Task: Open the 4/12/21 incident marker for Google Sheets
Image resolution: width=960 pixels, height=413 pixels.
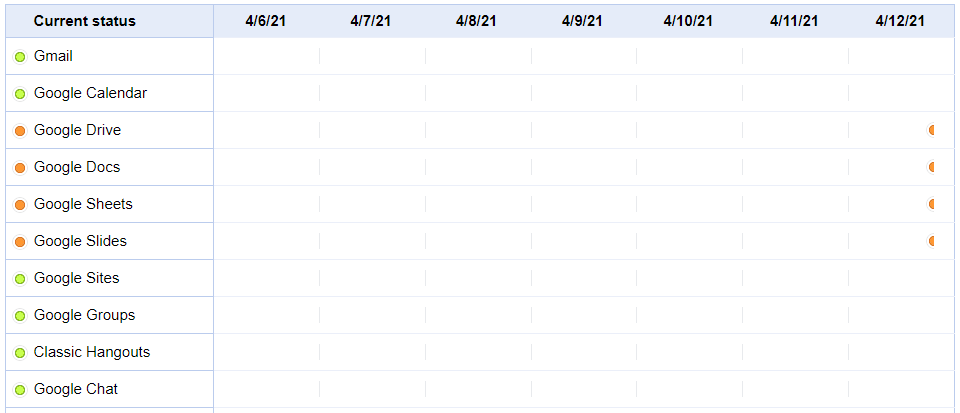Action: pyautogui.click(x=931, y=204)
